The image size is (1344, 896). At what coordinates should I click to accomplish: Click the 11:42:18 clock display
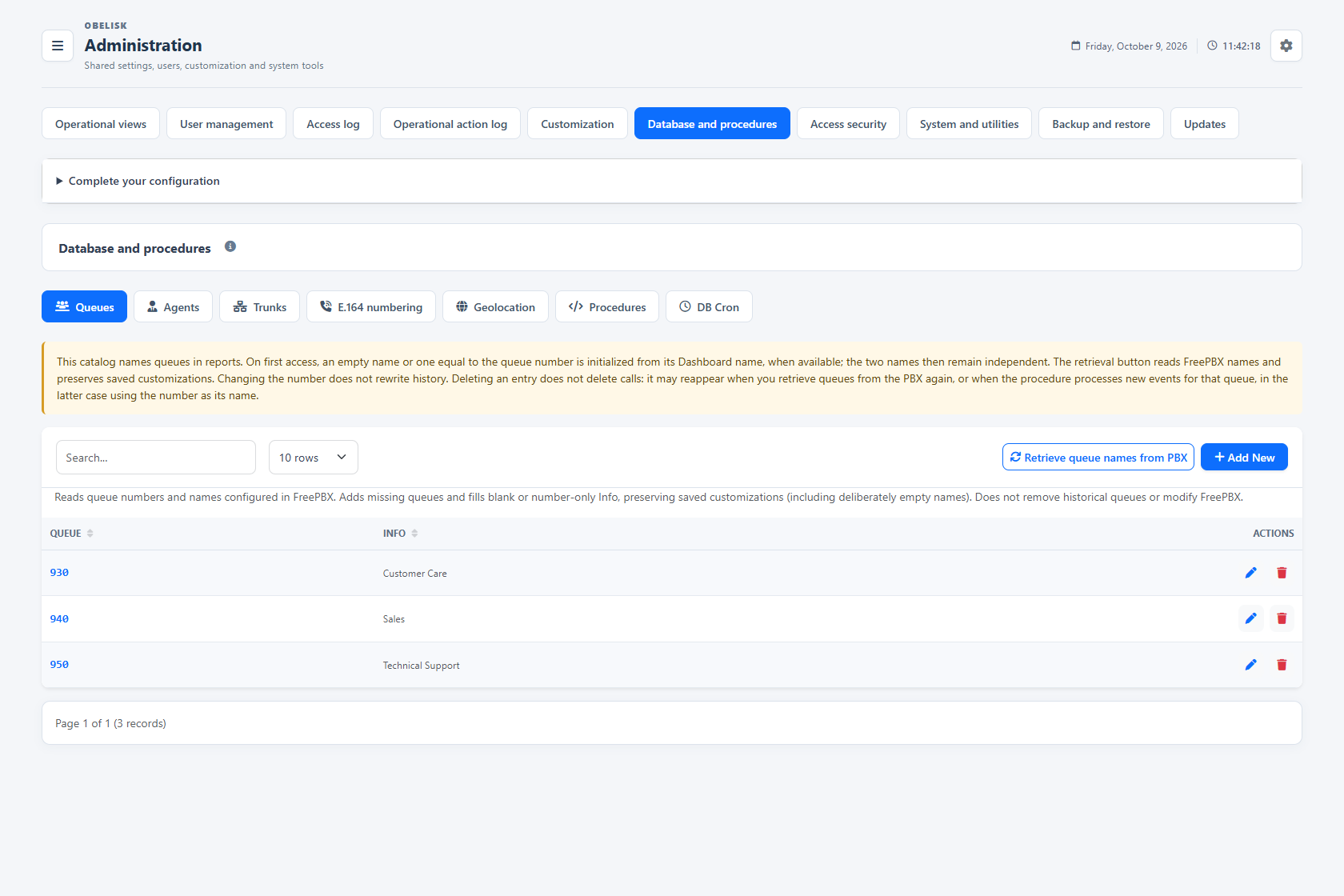(1234, 46)
